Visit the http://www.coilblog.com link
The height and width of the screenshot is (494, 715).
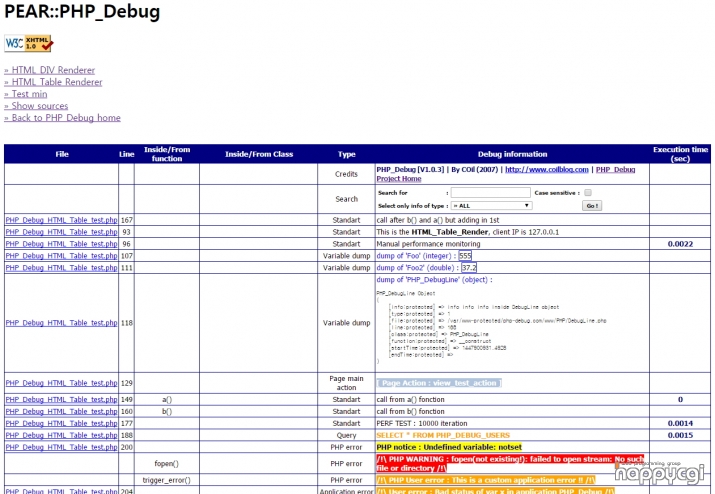pos(546,169)
